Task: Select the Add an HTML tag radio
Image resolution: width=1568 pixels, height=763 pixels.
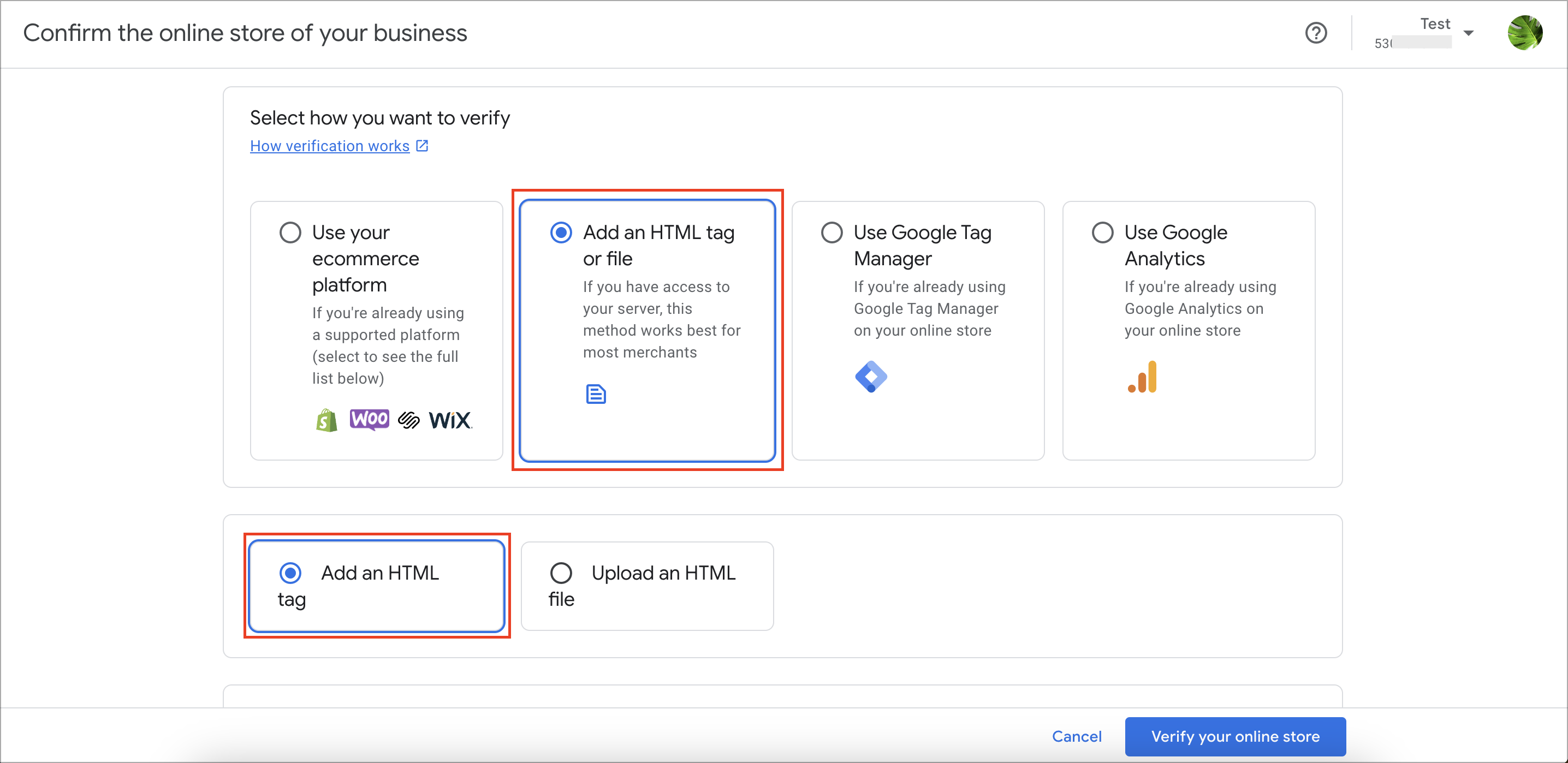Action: [290, 573]
